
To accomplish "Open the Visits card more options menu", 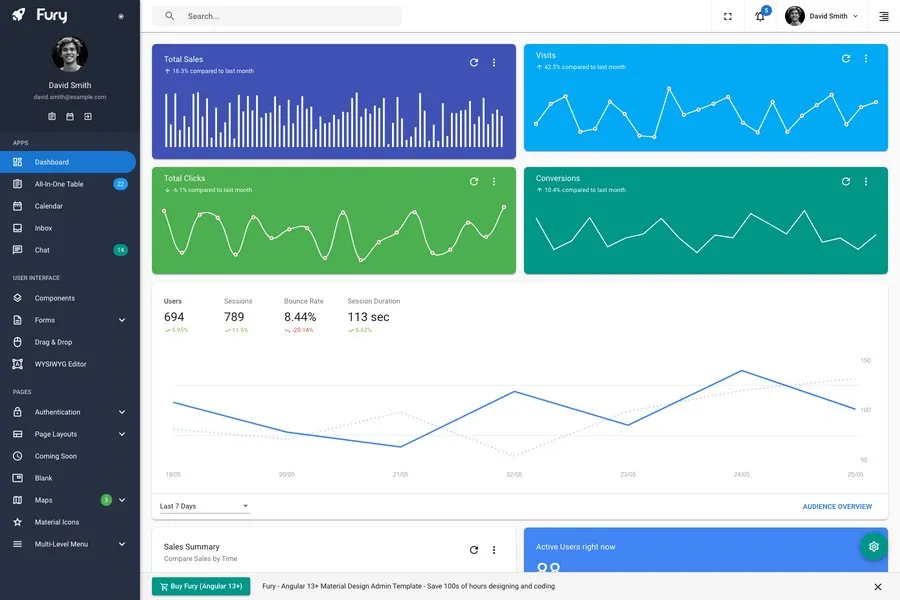I will click(x=866, y=59).
